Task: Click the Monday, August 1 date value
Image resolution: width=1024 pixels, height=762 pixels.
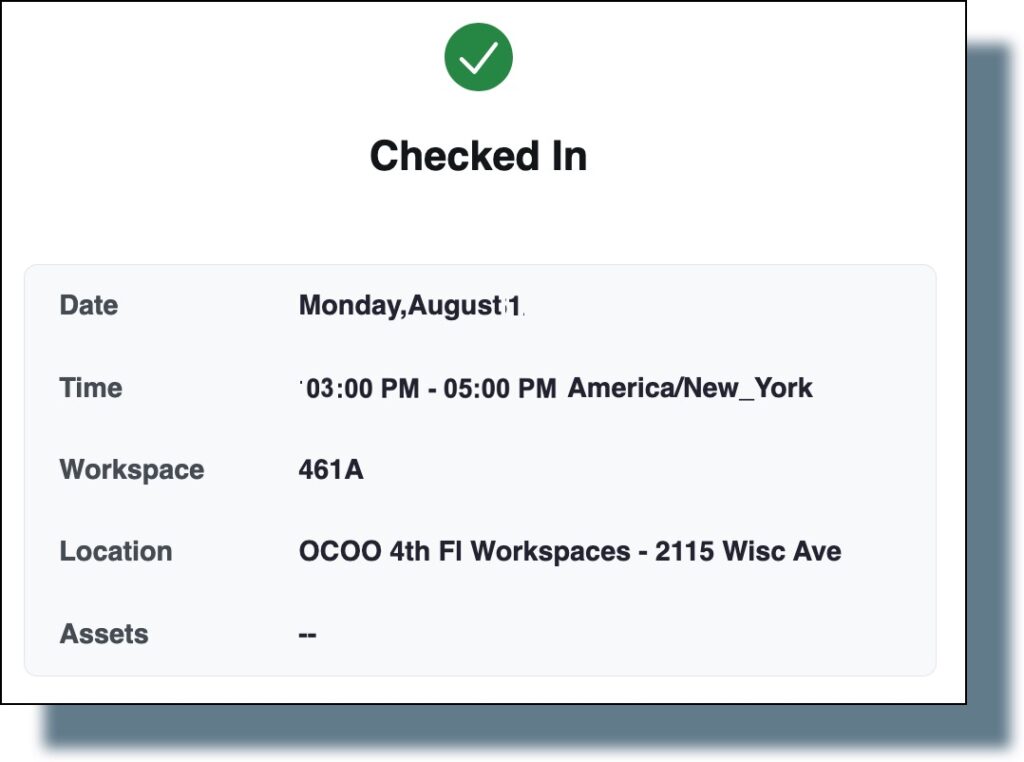Action: [414, 305]
